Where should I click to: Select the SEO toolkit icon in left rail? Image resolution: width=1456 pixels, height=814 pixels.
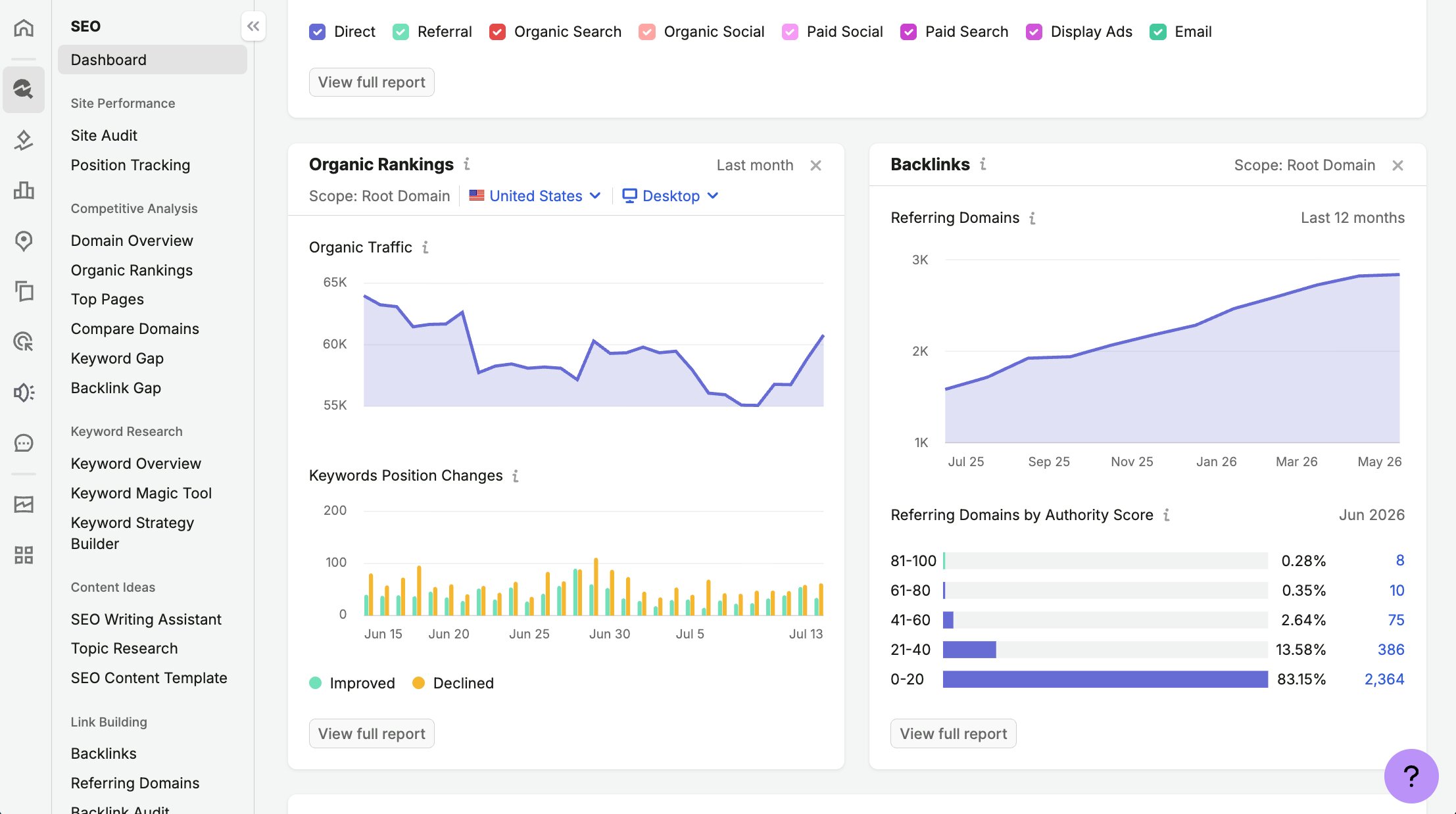coord(24,89)
